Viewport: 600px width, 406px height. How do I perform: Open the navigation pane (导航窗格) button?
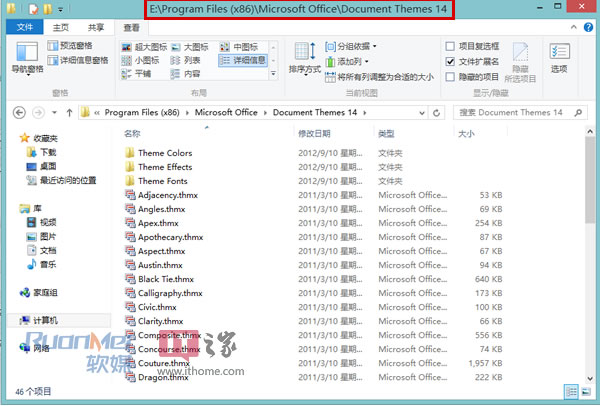coord(27,58)
